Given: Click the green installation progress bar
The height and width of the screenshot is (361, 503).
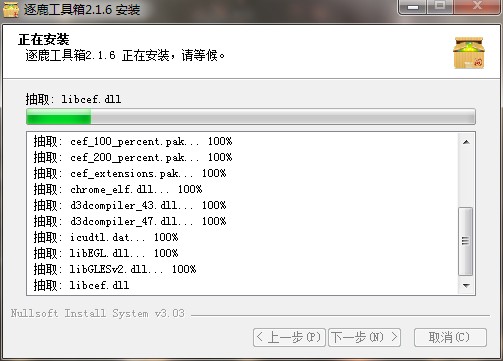Looking at the screenshot, I should pos(251,117).
